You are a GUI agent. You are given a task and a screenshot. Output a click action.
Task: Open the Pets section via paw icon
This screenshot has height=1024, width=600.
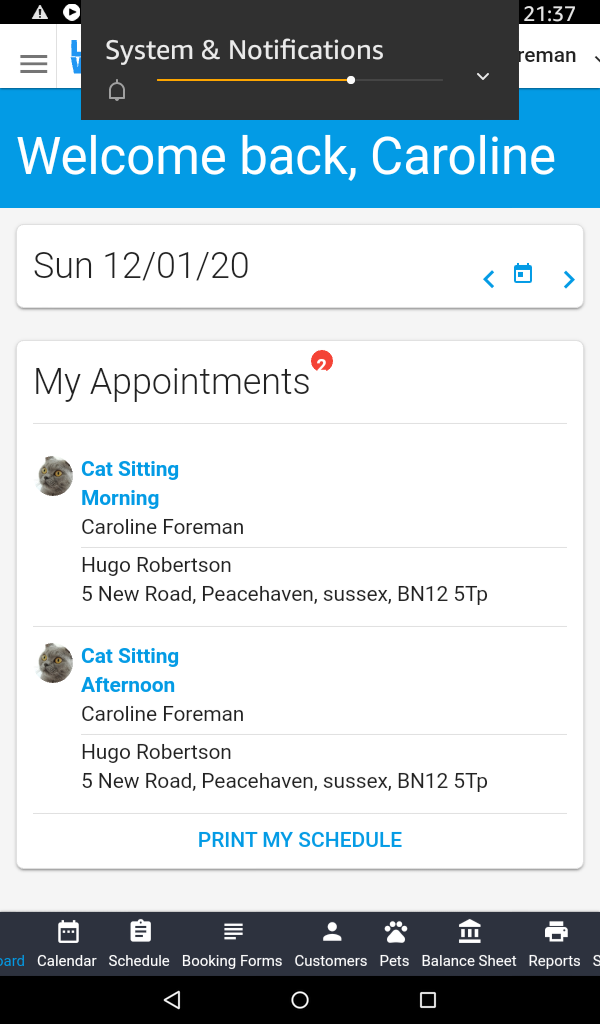click(x=394, y=941)
